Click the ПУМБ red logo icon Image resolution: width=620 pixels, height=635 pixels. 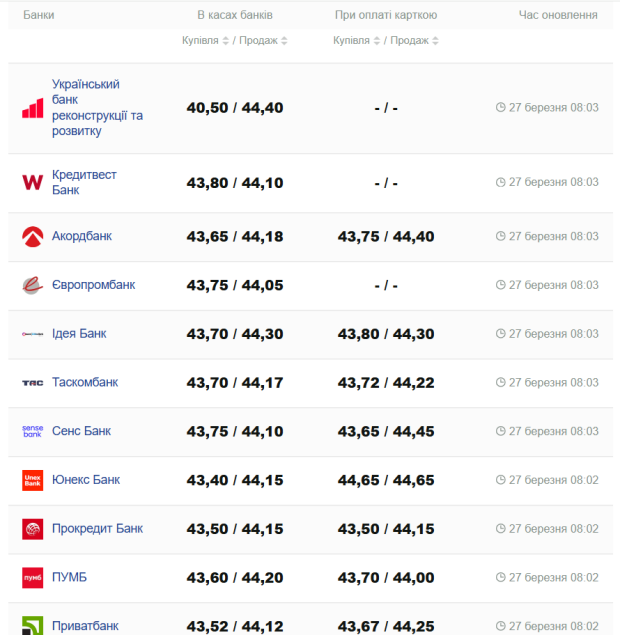[x=33, y=578]
